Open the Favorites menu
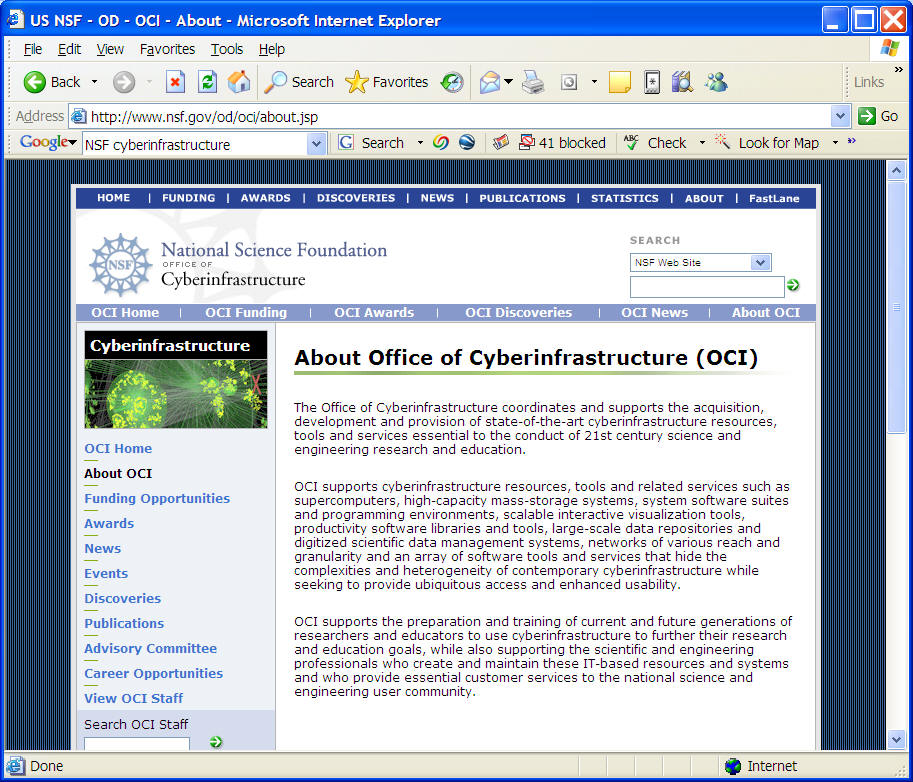This screenshot has height=782, width=913. pos(167,49)
